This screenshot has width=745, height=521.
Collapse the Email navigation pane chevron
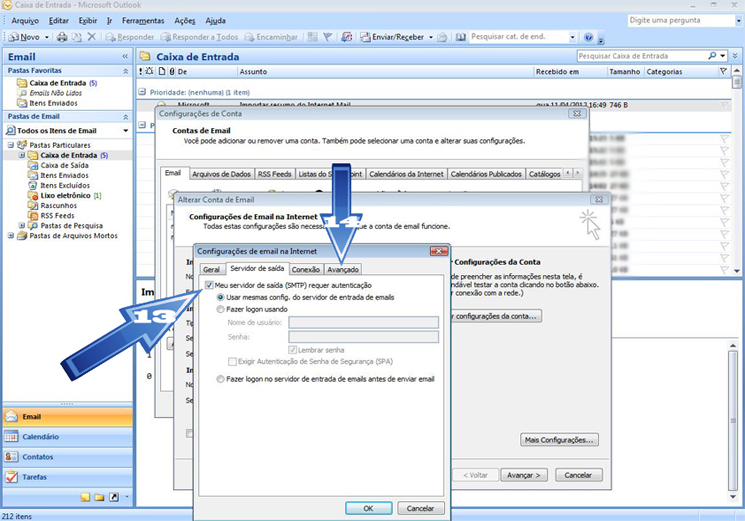pyautogui.click(x=125, y=57)
